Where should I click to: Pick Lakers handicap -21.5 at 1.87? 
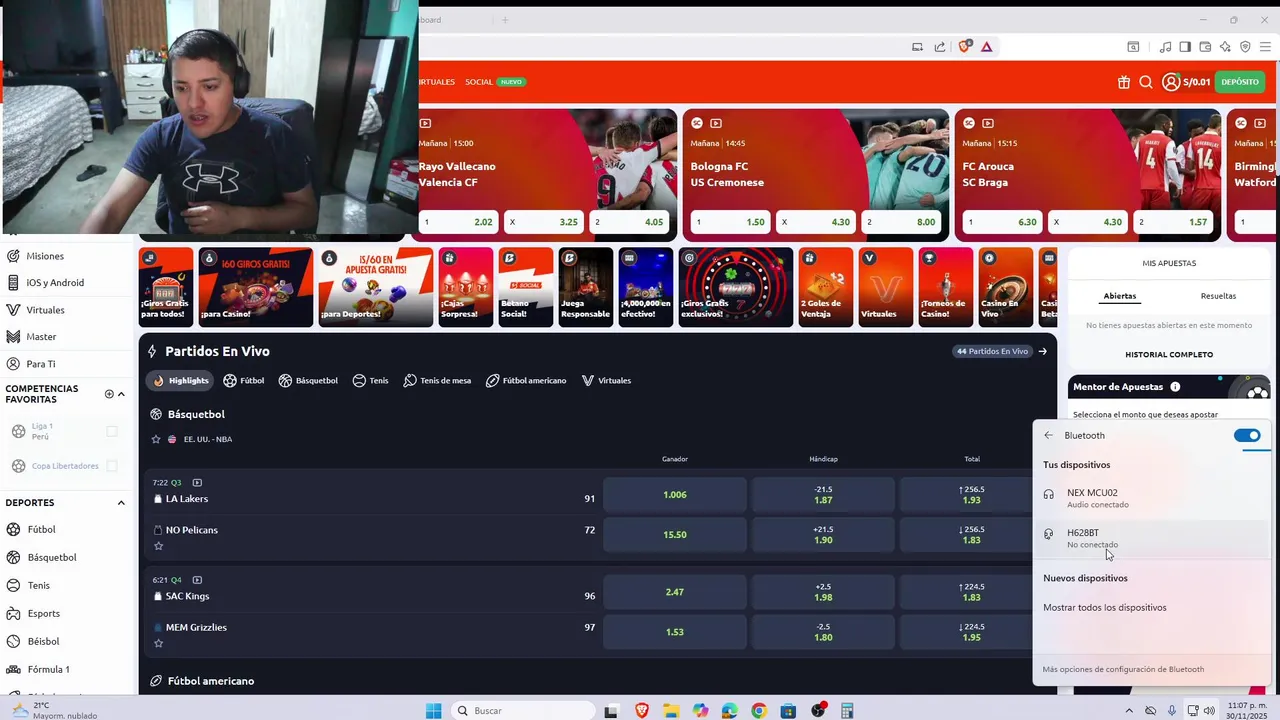[823, 495]
